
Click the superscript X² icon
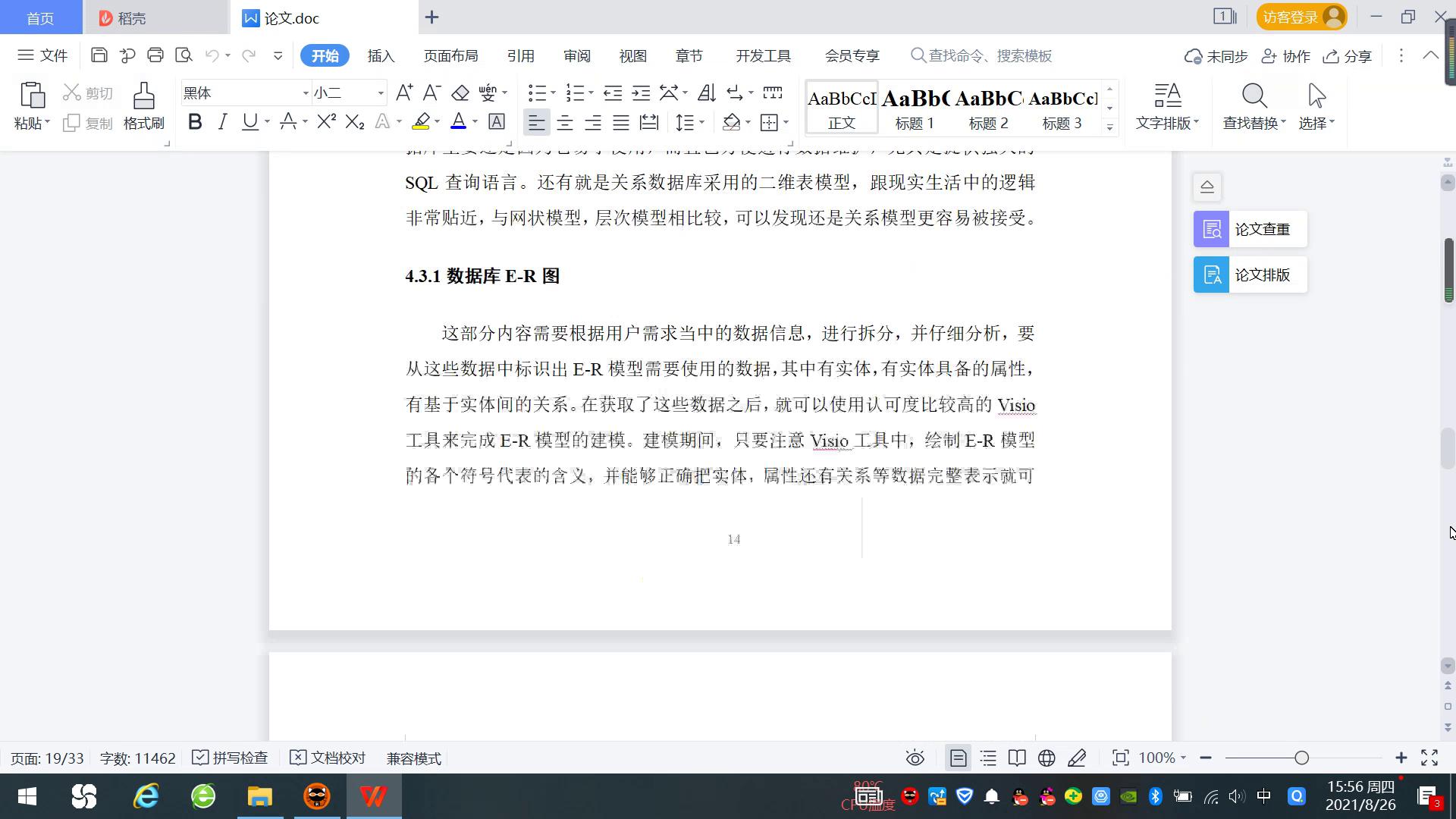point(326,122)
